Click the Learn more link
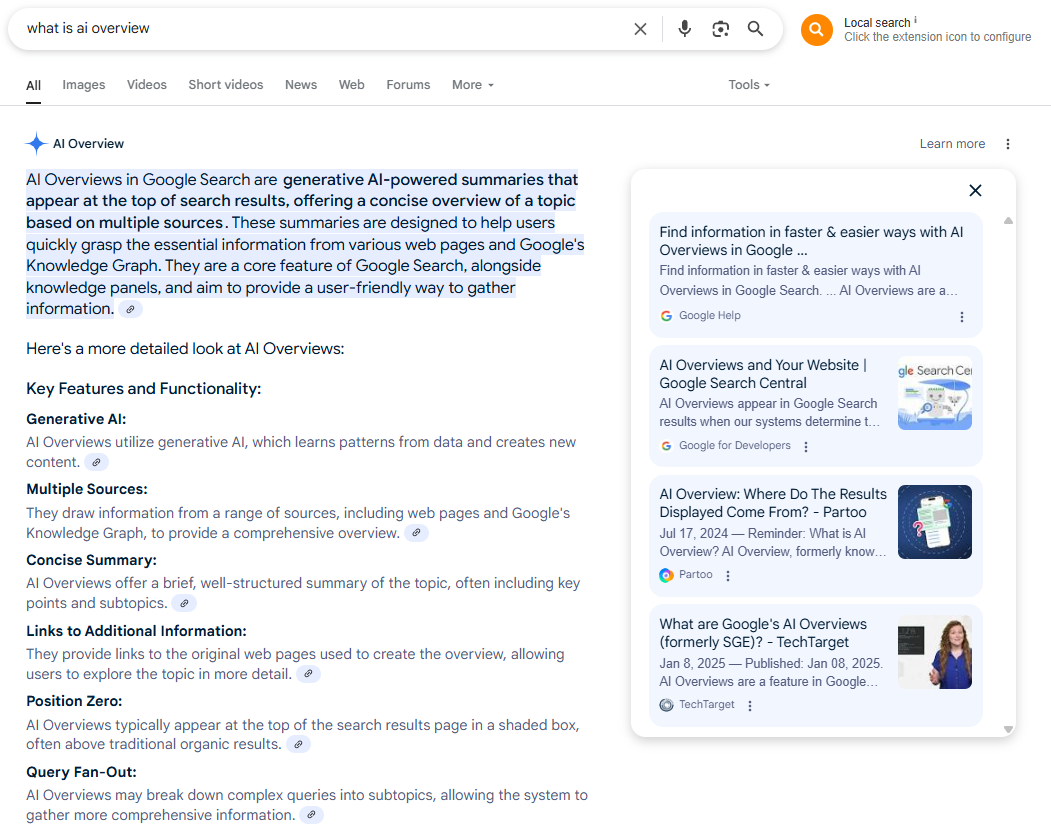The width and height of the screenshot is (1051, 829). pos(952,144)
